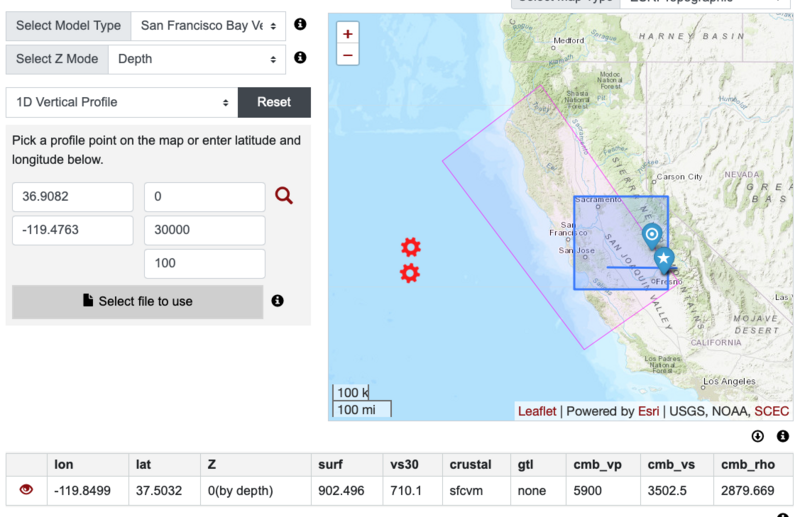
Task: Open the 1D Vertical Profile query-type dropdown
Action: pos(122,102)
